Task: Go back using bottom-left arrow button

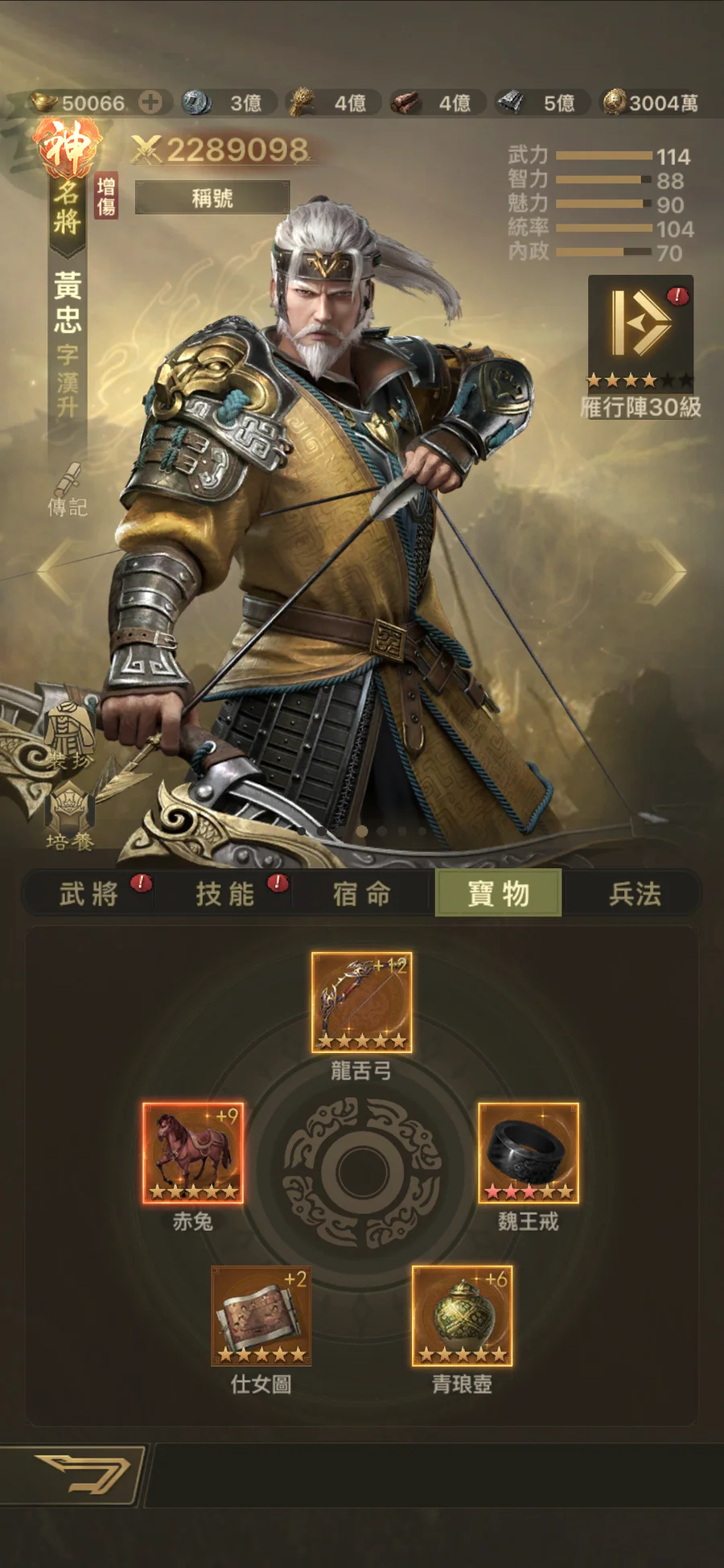Action: tap(74, 1475)
